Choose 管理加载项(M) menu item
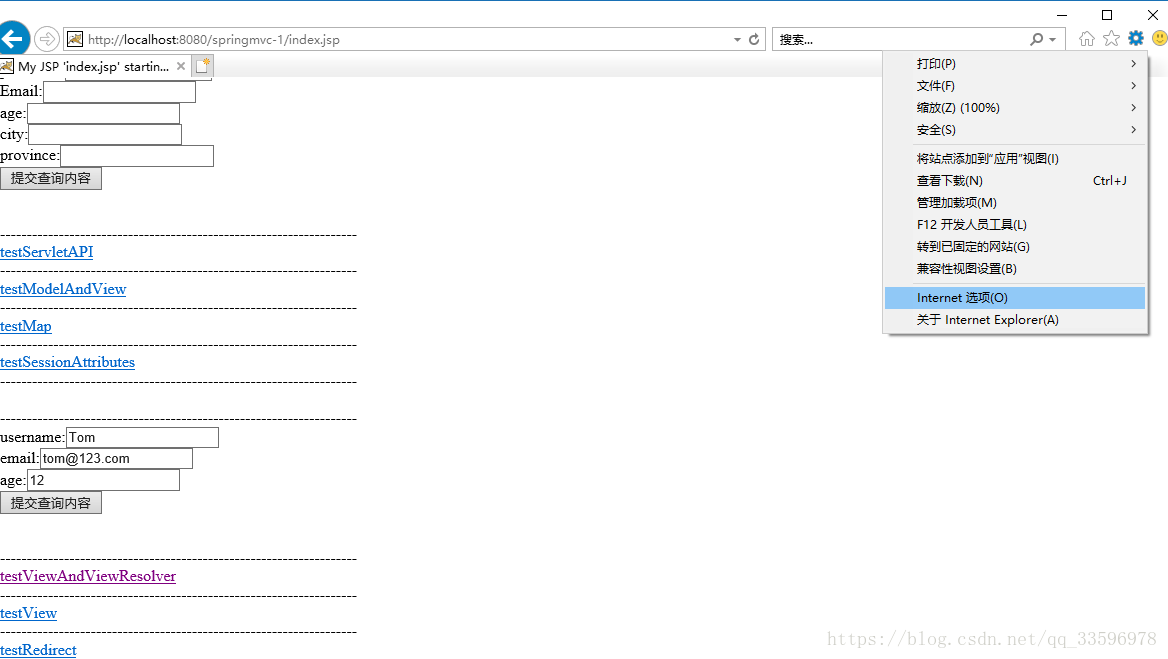 click(1015, 203)
